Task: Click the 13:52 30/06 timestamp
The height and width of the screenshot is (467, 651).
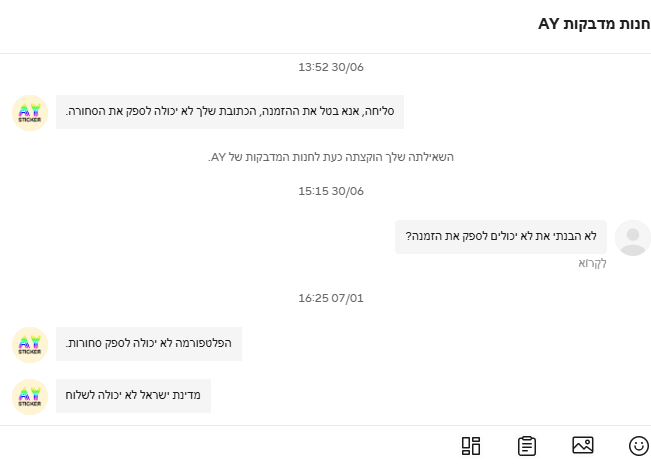Action: coord(331,67)
